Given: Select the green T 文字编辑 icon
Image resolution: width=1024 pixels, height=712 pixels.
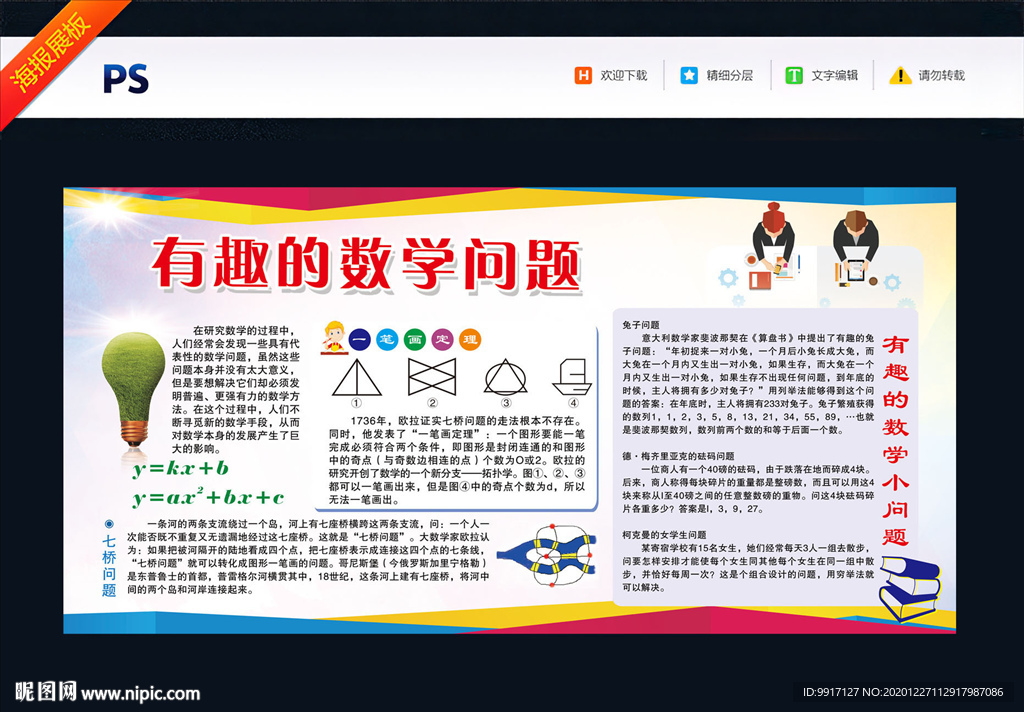Looking at the screenshot, I should pos(794,75).
